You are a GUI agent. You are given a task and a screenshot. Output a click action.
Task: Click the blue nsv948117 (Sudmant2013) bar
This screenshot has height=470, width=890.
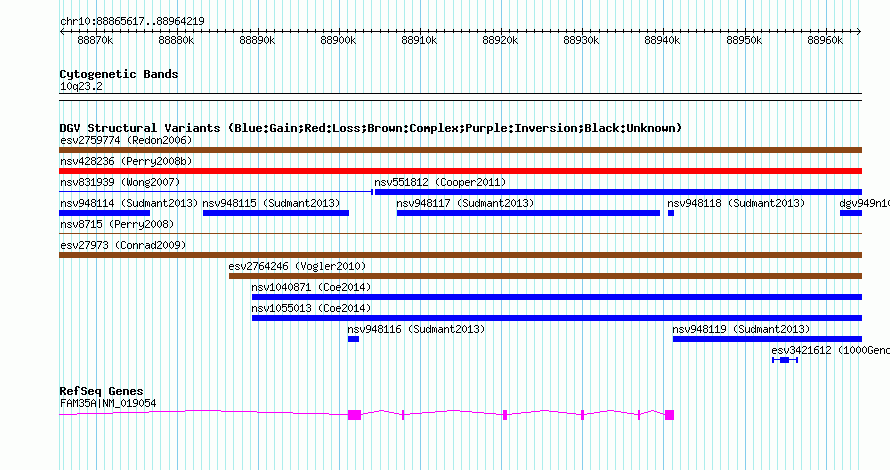(x=528, y=213)
